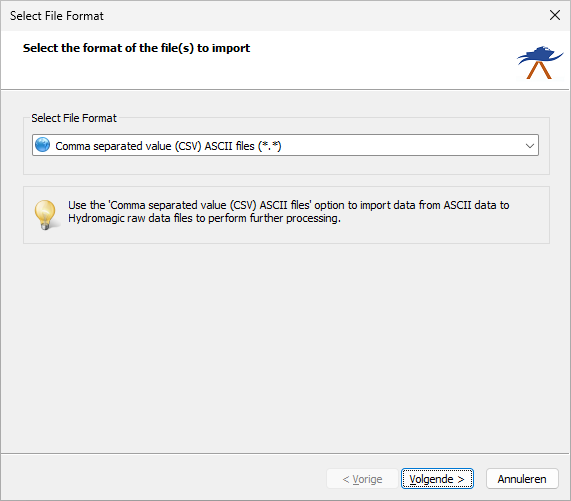Click the greyed-out < Vorige button
The image size is (571, 501).
(x=362, y=479)
